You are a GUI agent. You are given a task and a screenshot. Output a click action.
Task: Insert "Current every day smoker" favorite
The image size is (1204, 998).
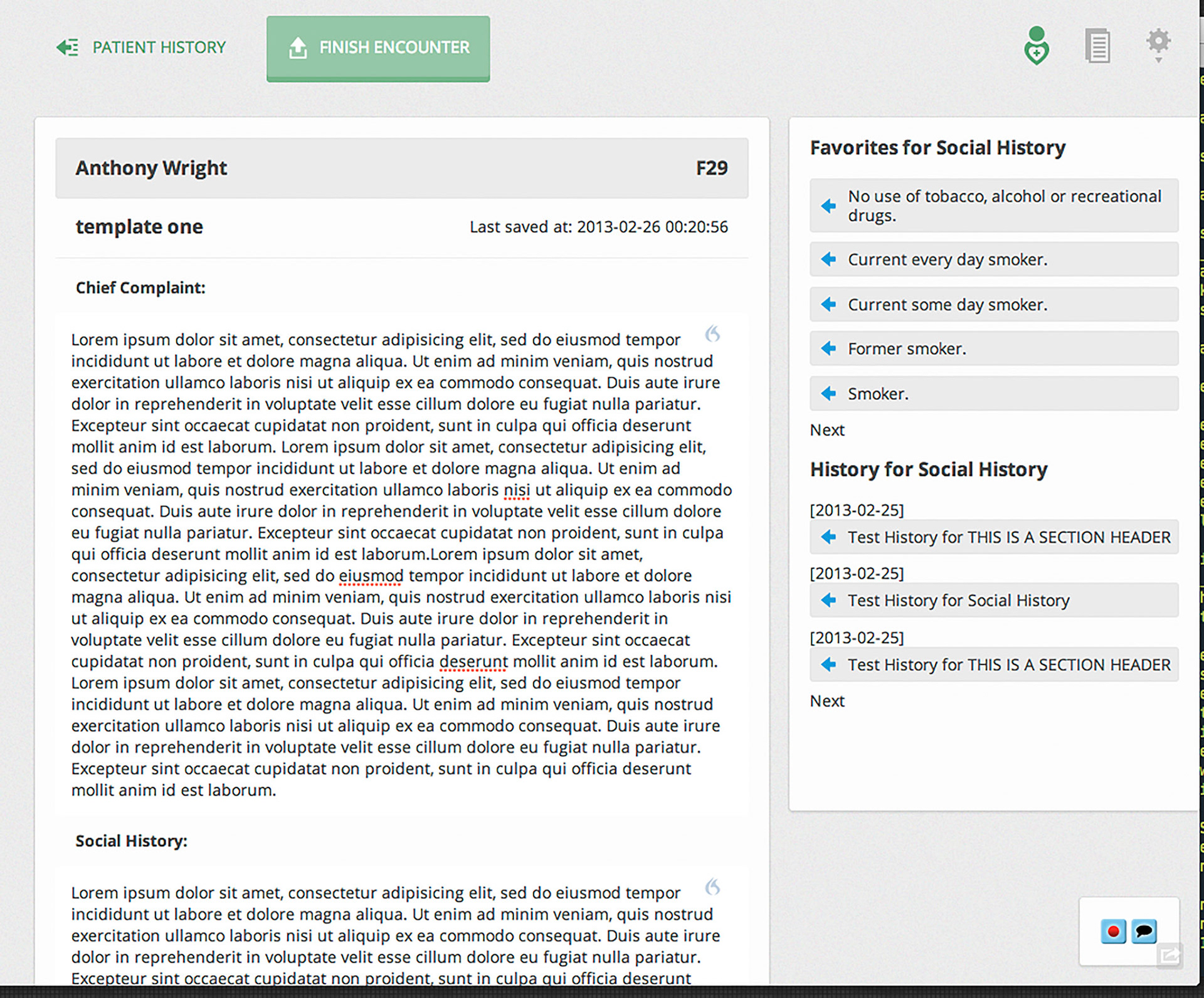[828, 259]
